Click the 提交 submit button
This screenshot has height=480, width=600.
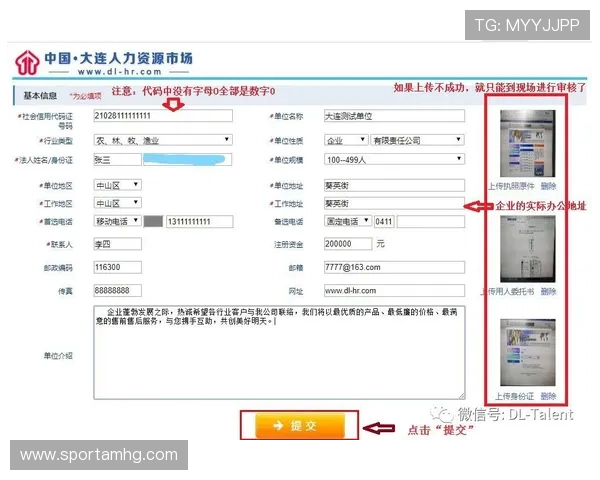300,425
